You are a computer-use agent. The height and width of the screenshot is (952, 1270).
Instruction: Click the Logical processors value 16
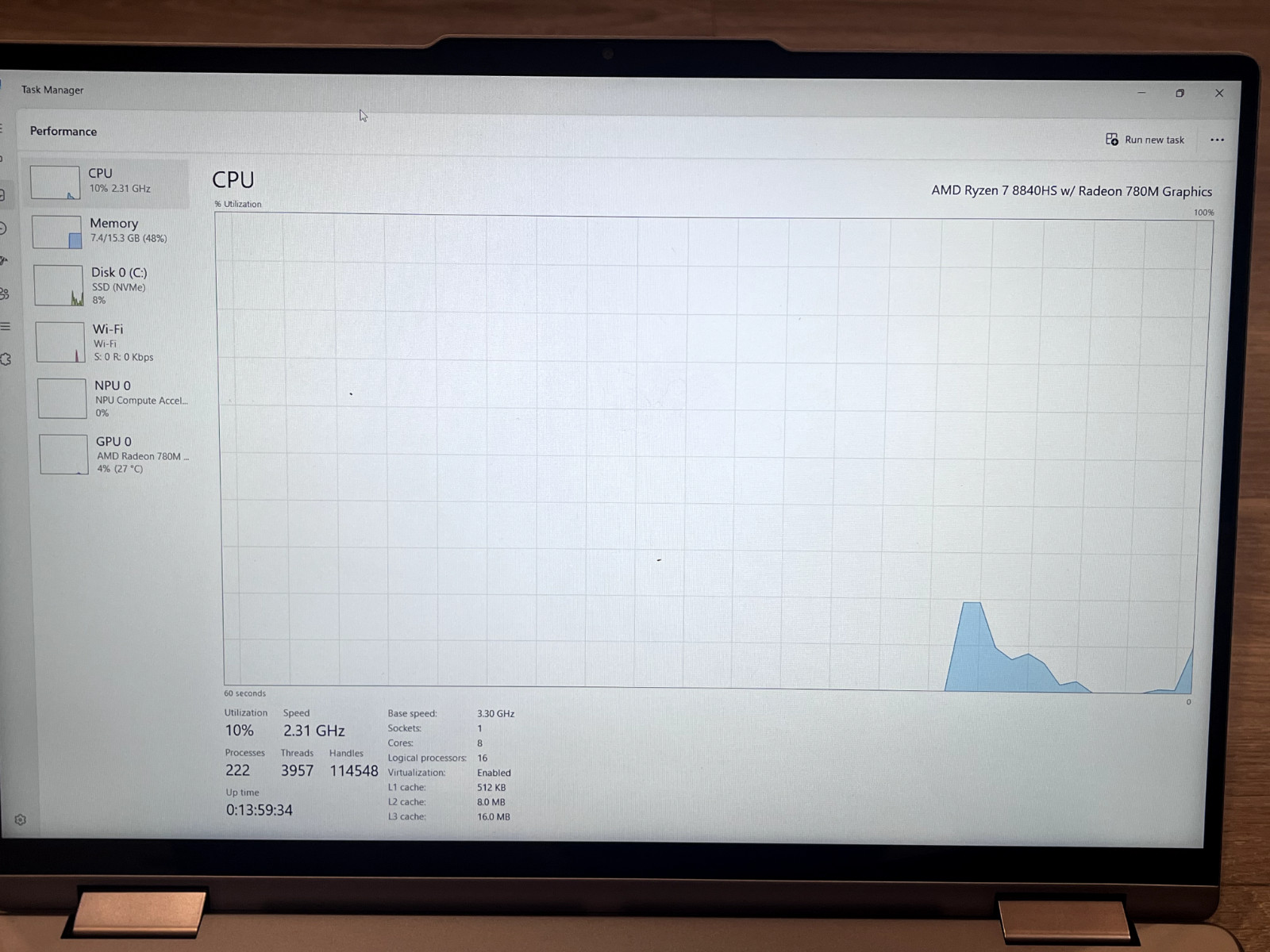[482, 758]
